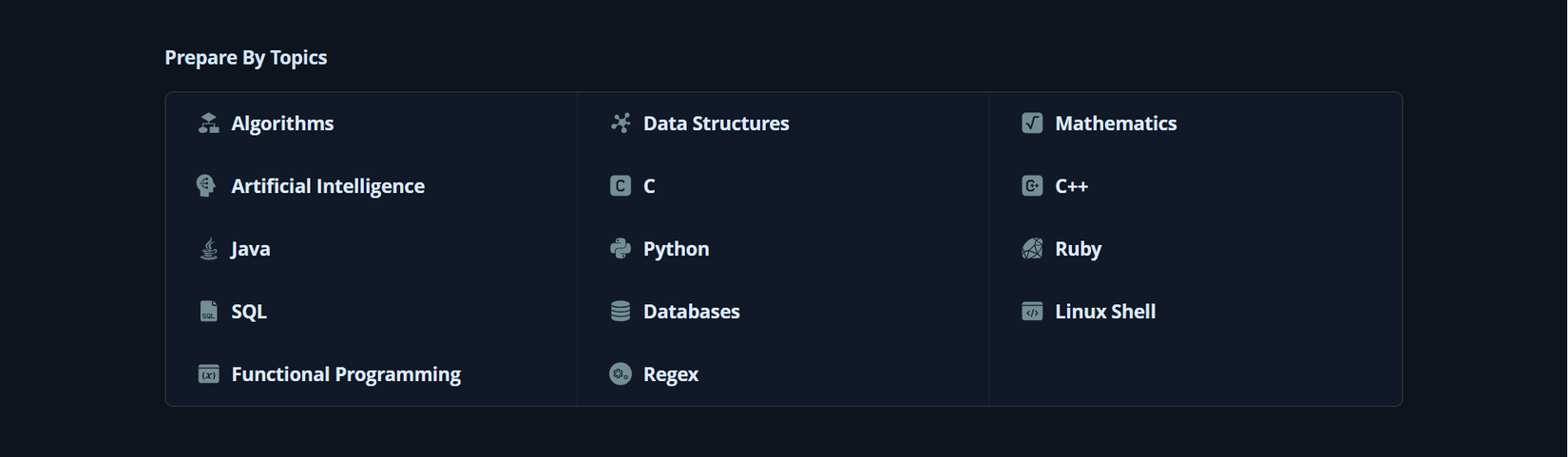Click the Linux Shell terminal icon

[x=1032, y=312]
